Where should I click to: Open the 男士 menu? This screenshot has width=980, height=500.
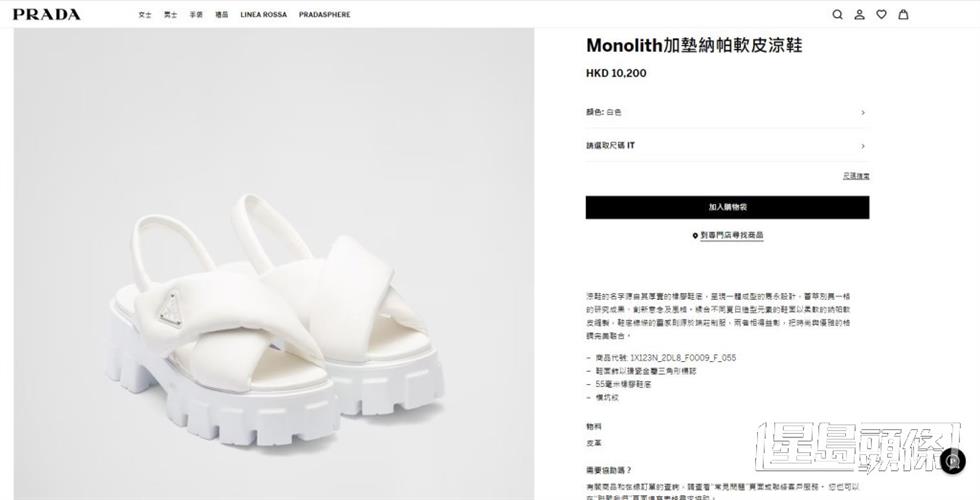click(171, 14)
